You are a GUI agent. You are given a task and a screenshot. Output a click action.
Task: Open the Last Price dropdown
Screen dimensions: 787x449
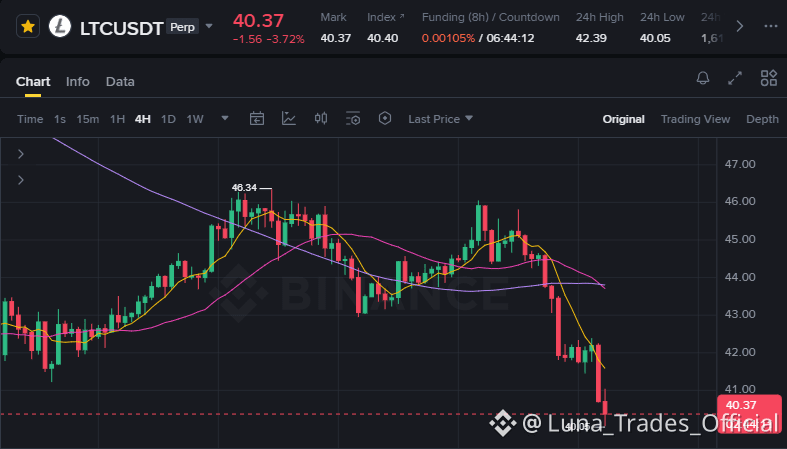coord(440,119)
